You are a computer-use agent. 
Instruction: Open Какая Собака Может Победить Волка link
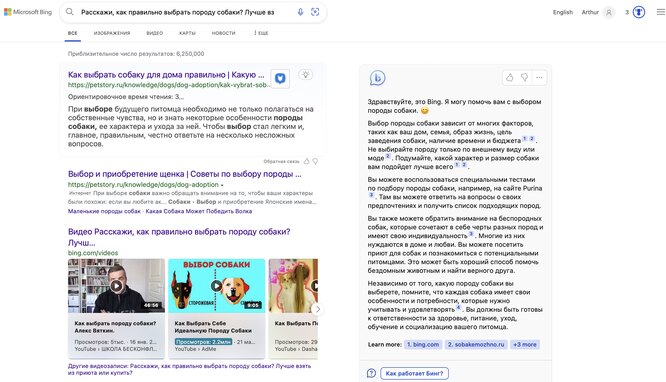coord(199,211)
